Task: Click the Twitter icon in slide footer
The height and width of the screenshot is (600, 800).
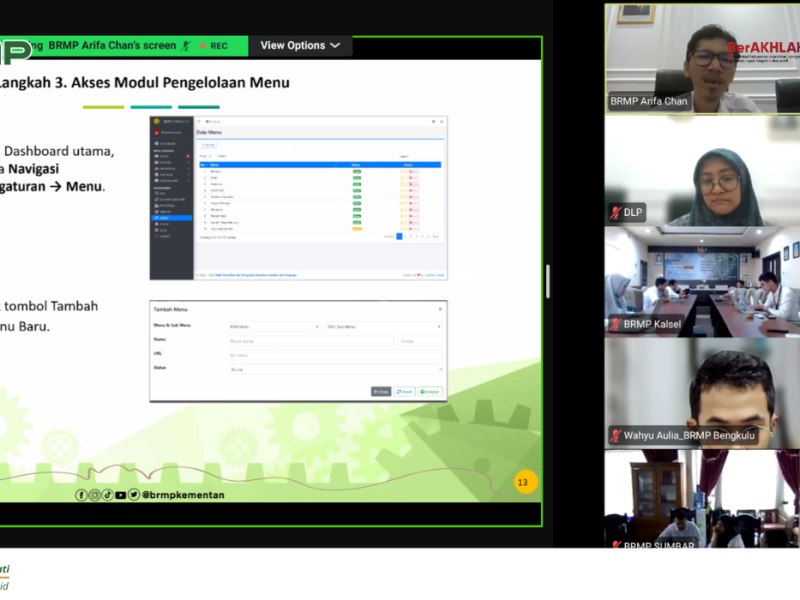Action: tap(134, 495)
